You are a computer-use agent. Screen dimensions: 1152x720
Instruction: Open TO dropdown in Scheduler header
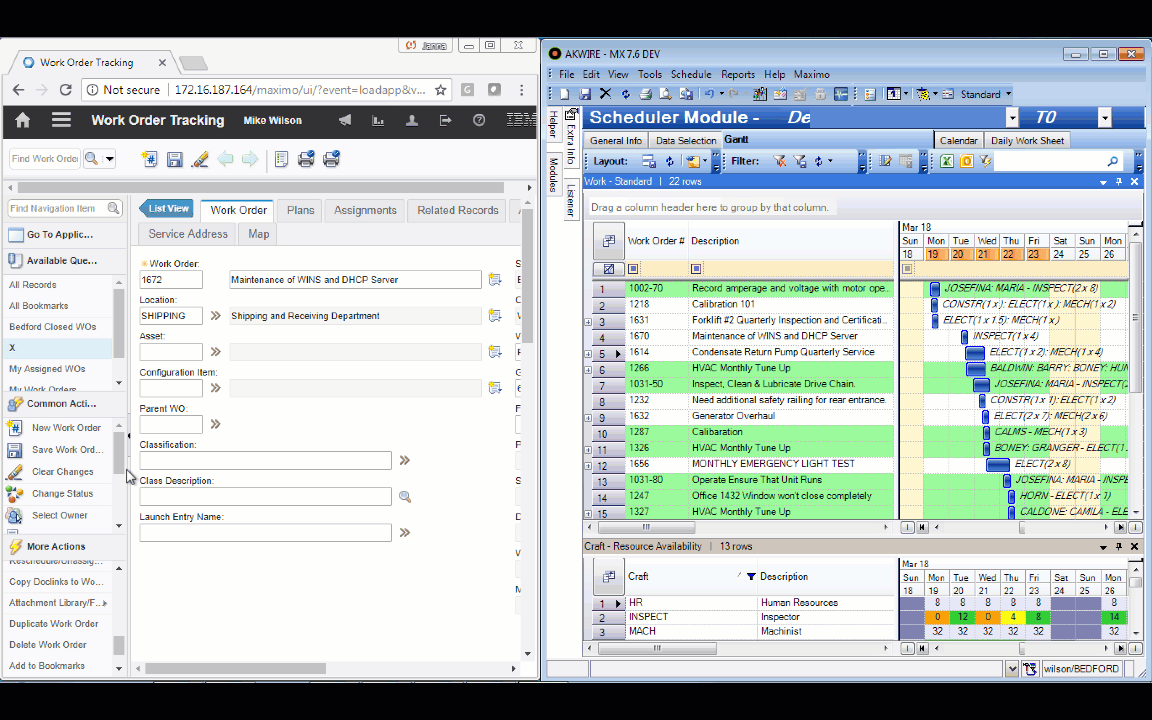tap(1104, 118)
